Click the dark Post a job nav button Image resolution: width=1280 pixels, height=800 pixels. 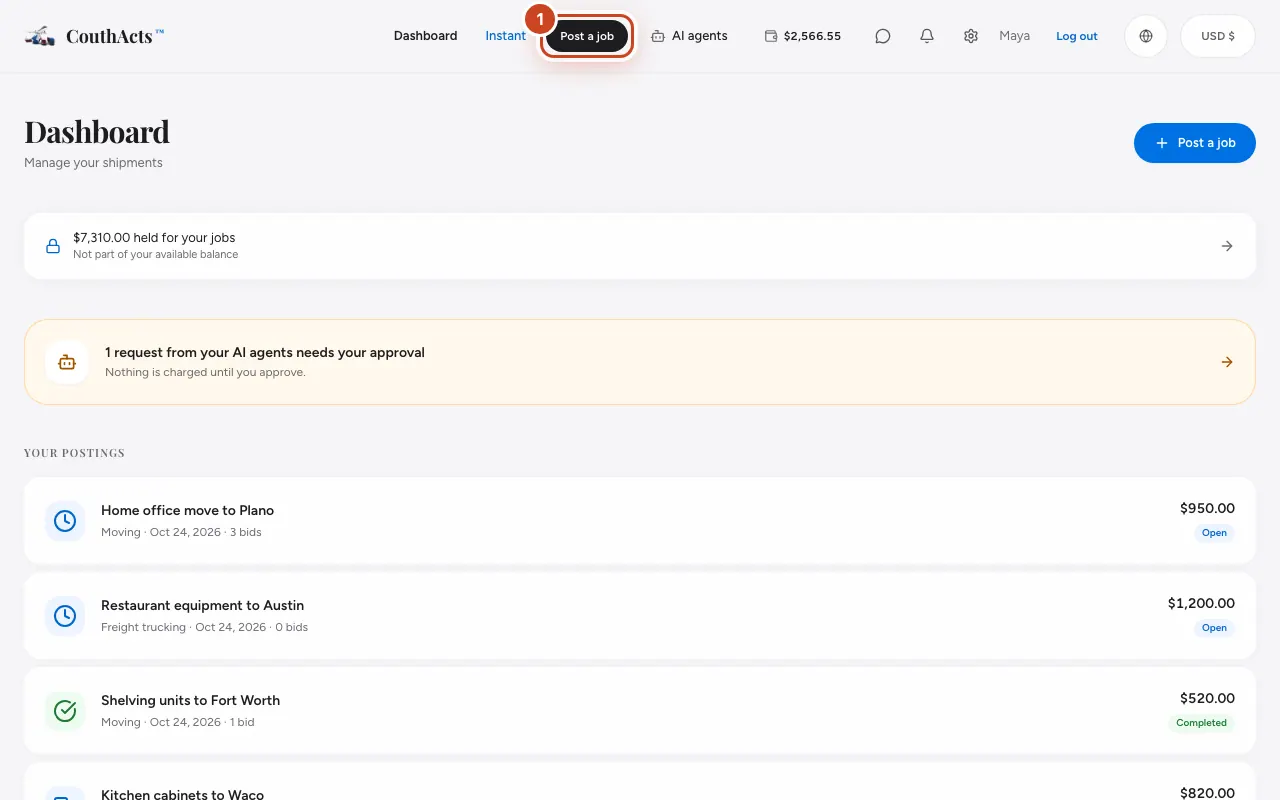(x=587, y=36)
